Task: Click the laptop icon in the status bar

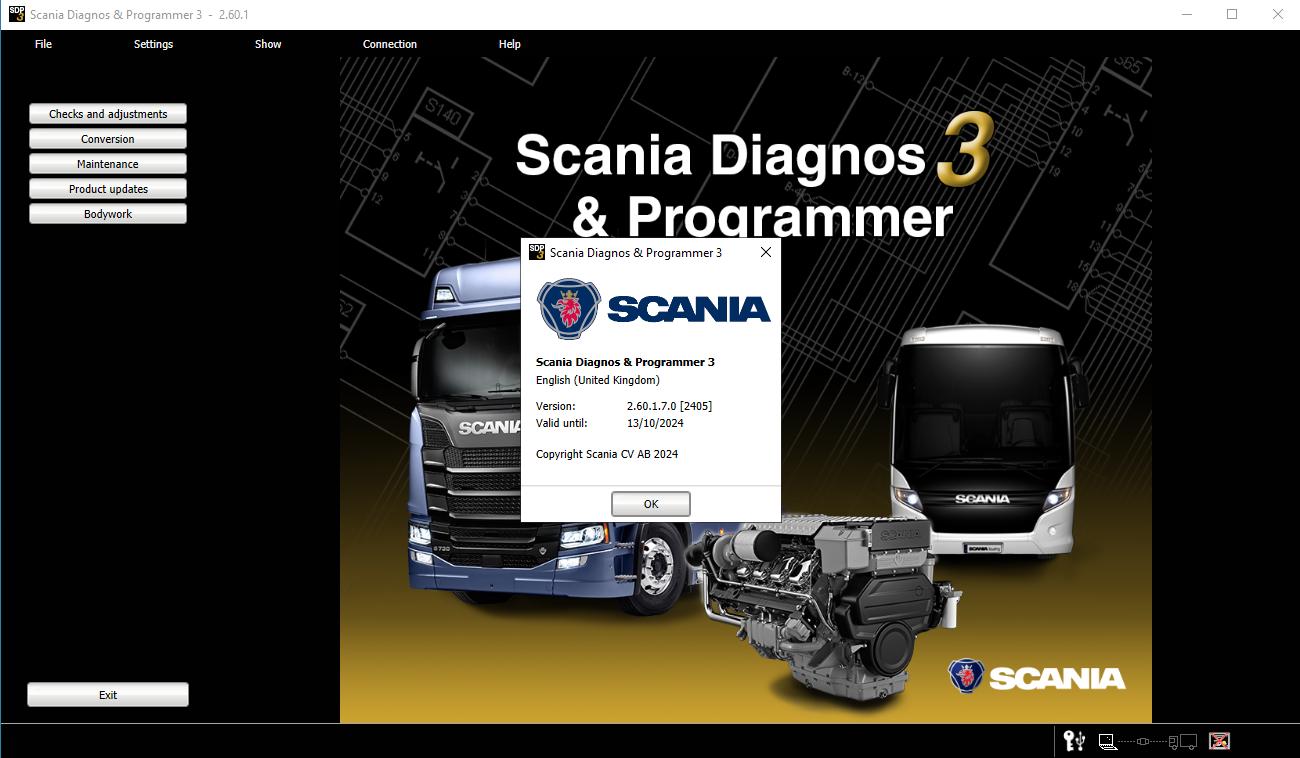Action: (1108, 742)
